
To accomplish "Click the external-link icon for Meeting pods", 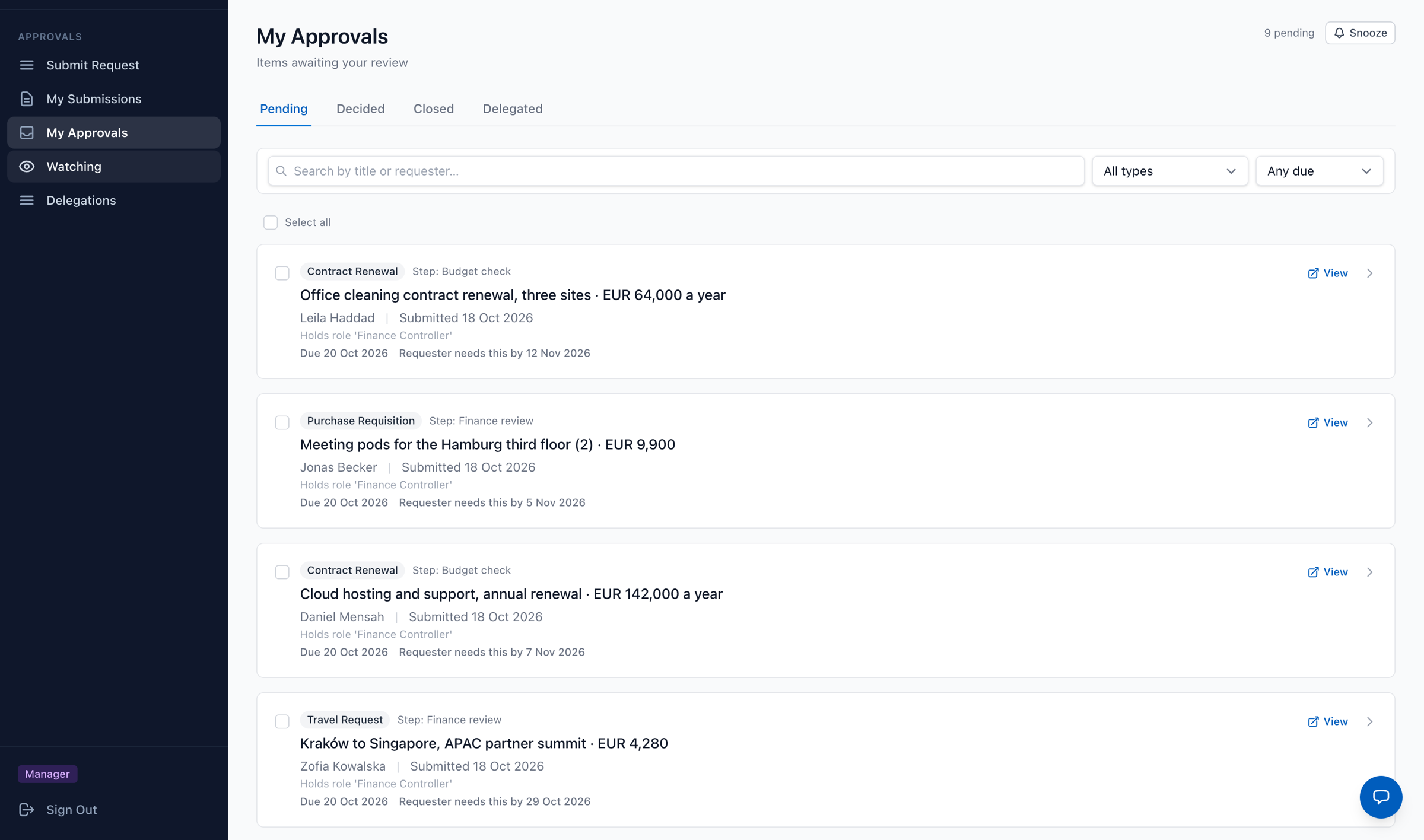I will point(1314,423).
